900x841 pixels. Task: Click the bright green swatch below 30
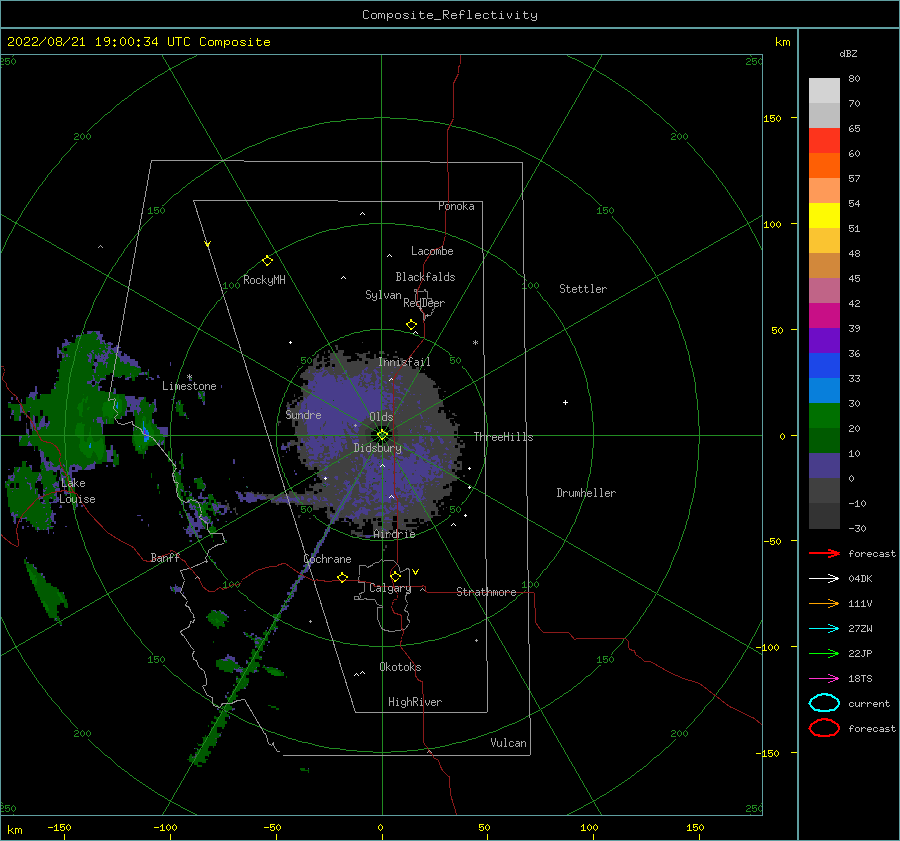[x=824, y=416]
